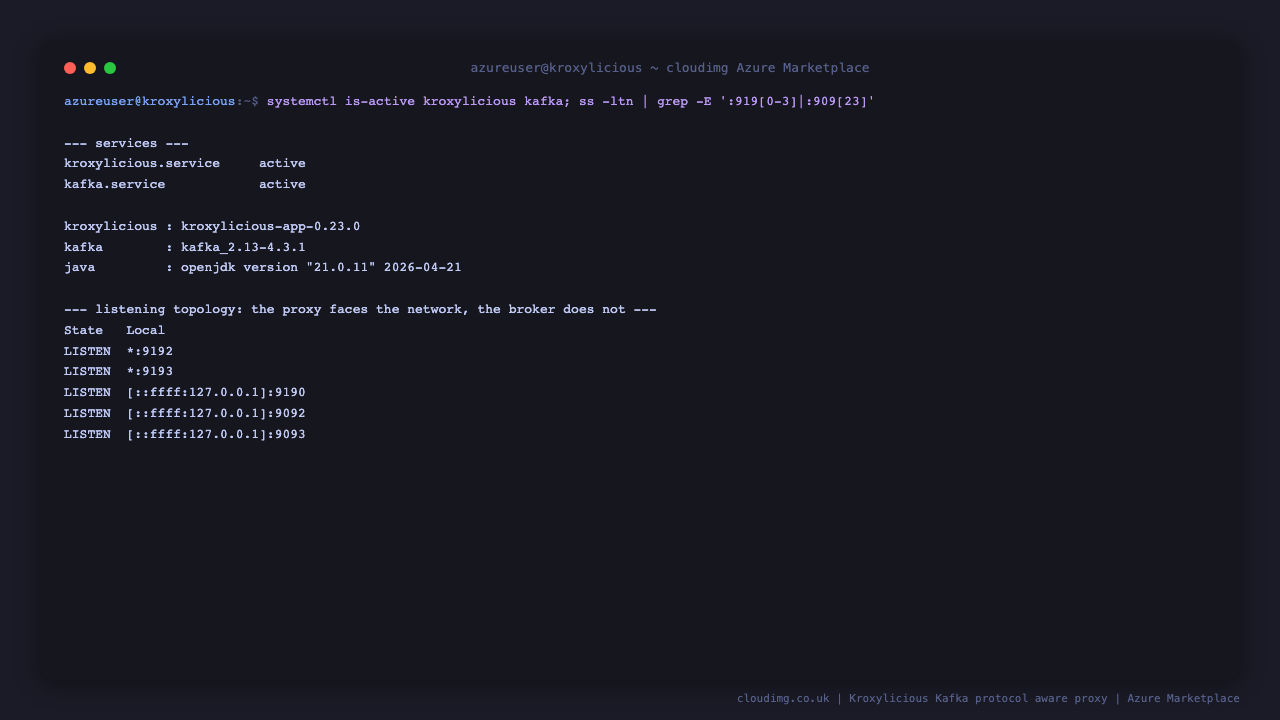The width and height of the screenshot is (1280, 720).
Task: Click the [::ffff:127.0.0.1]:9092 address
Action: point(216,413)
